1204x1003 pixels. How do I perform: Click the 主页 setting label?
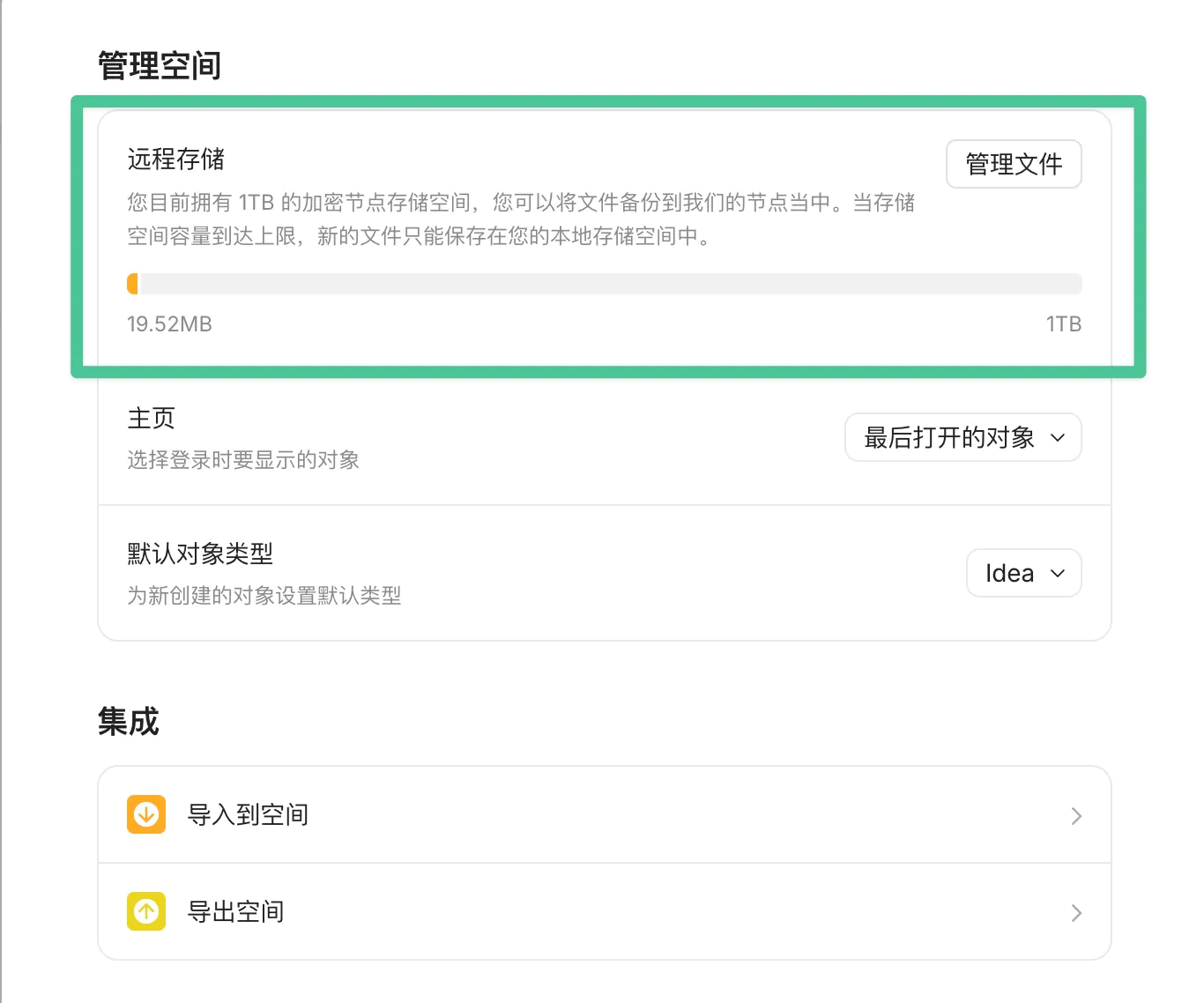pyautogui.click(x=152, y=418)
